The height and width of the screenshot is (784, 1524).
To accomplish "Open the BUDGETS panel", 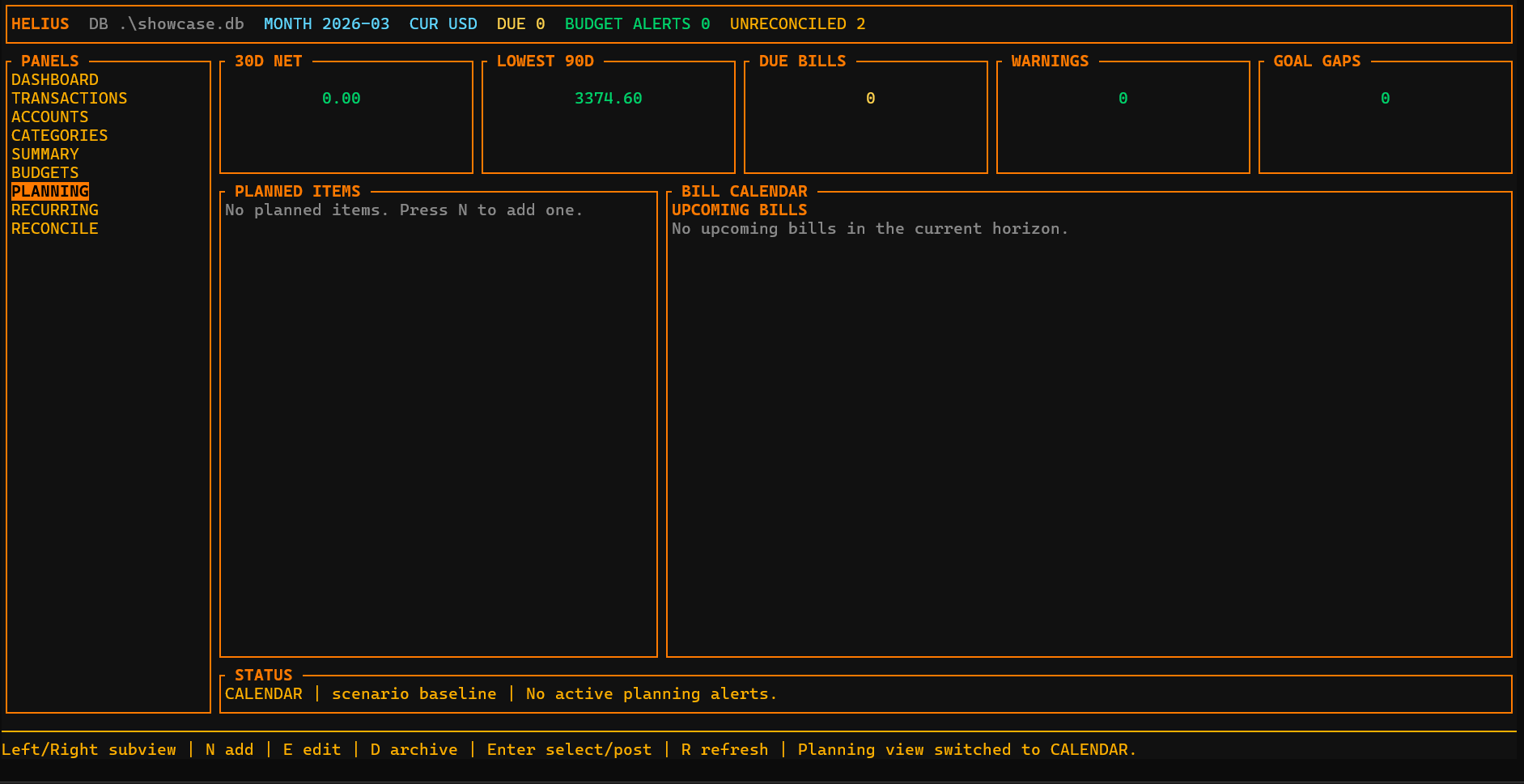I will (45, 172).
